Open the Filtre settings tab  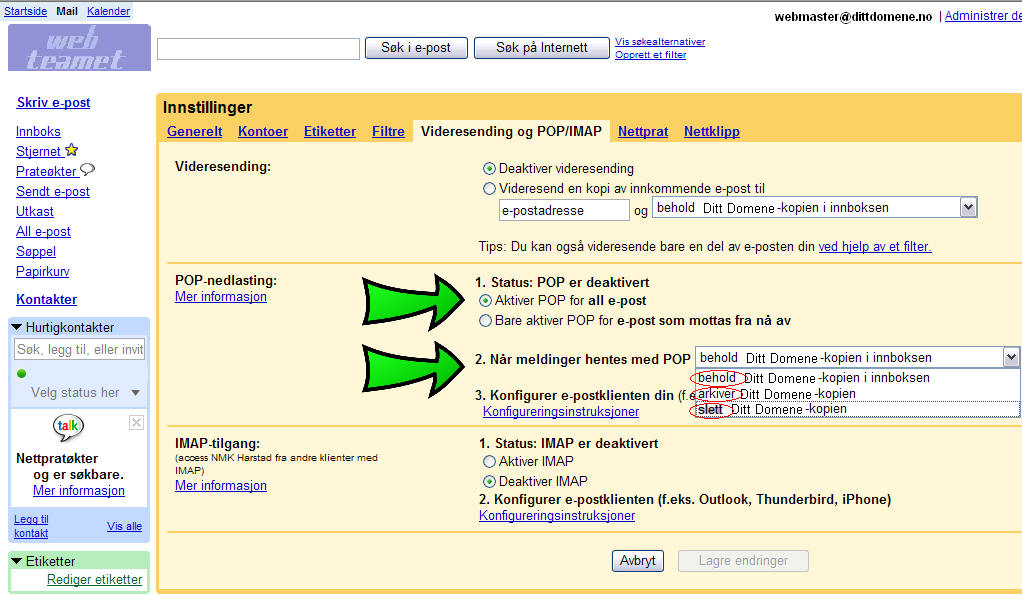point(388,132)
